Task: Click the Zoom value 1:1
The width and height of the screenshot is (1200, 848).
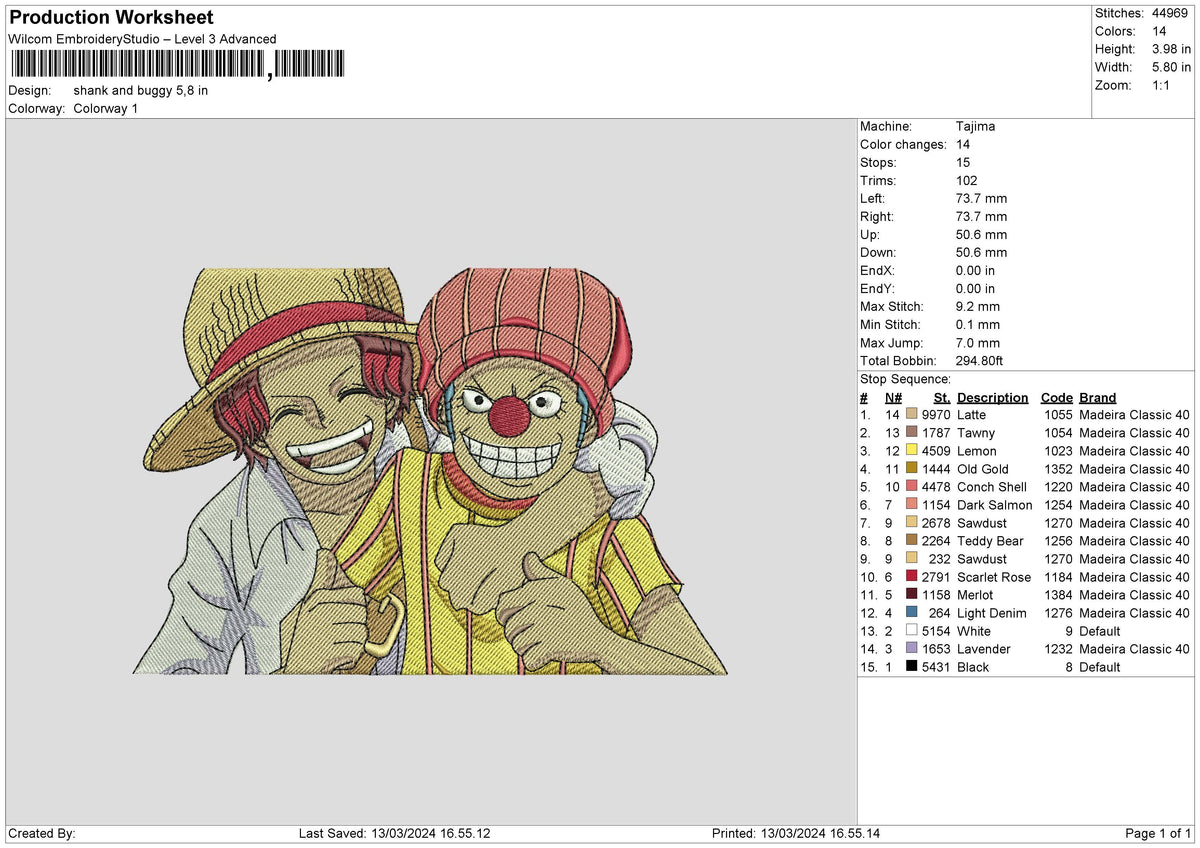Action: pyautogui.click(x=1161, y=85)
